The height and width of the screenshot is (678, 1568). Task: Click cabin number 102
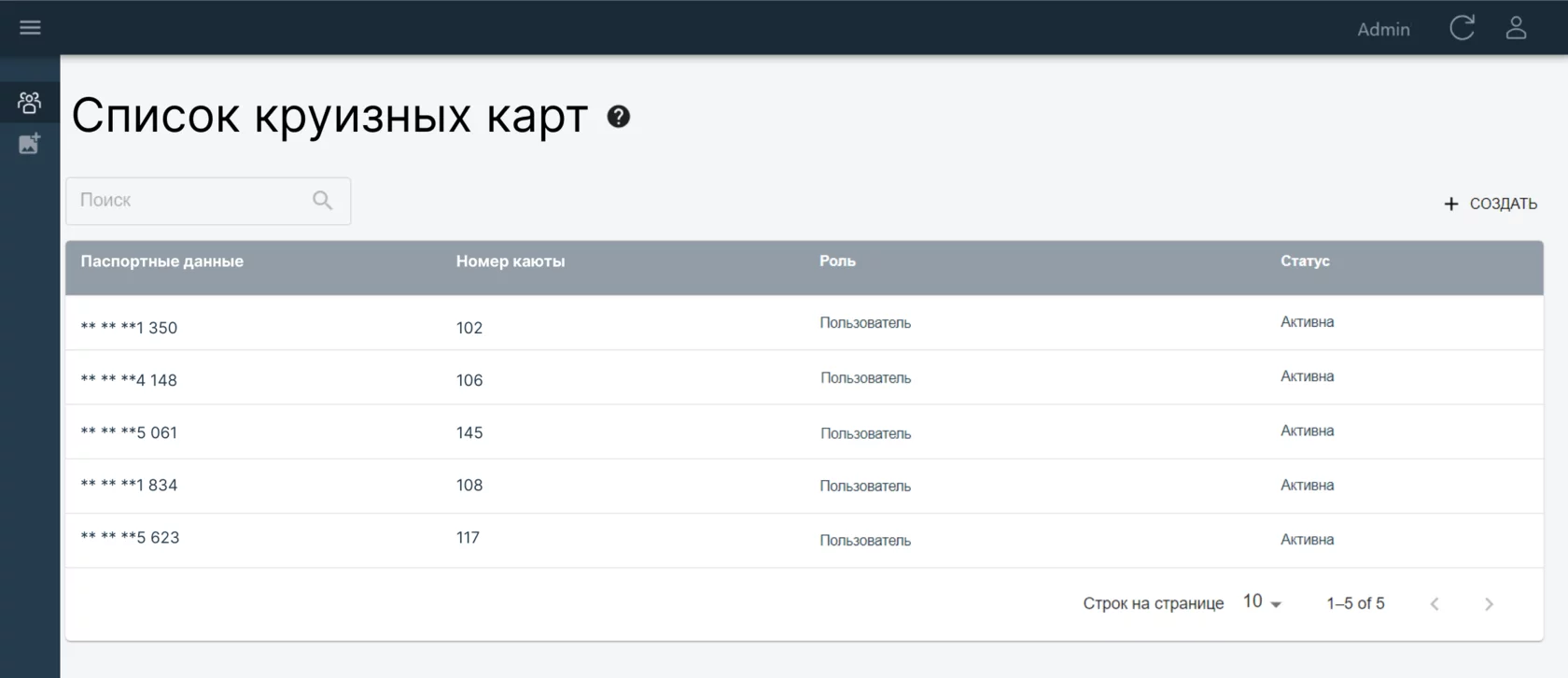469,328
